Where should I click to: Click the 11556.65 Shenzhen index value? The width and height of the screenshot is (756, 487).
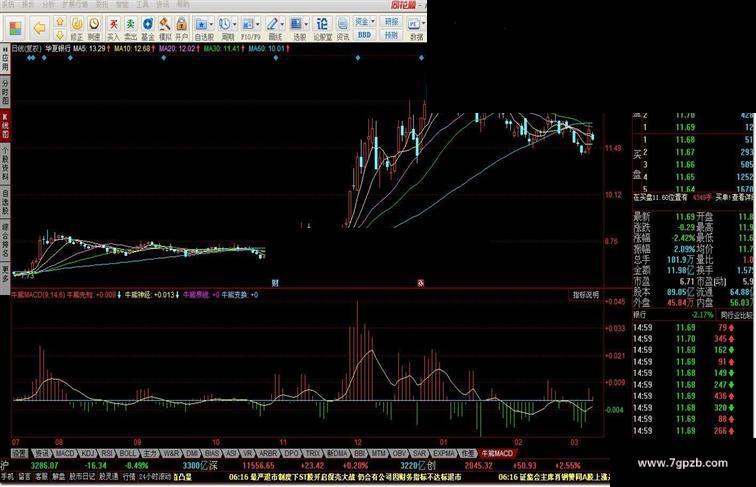click(x=258, y=466)
